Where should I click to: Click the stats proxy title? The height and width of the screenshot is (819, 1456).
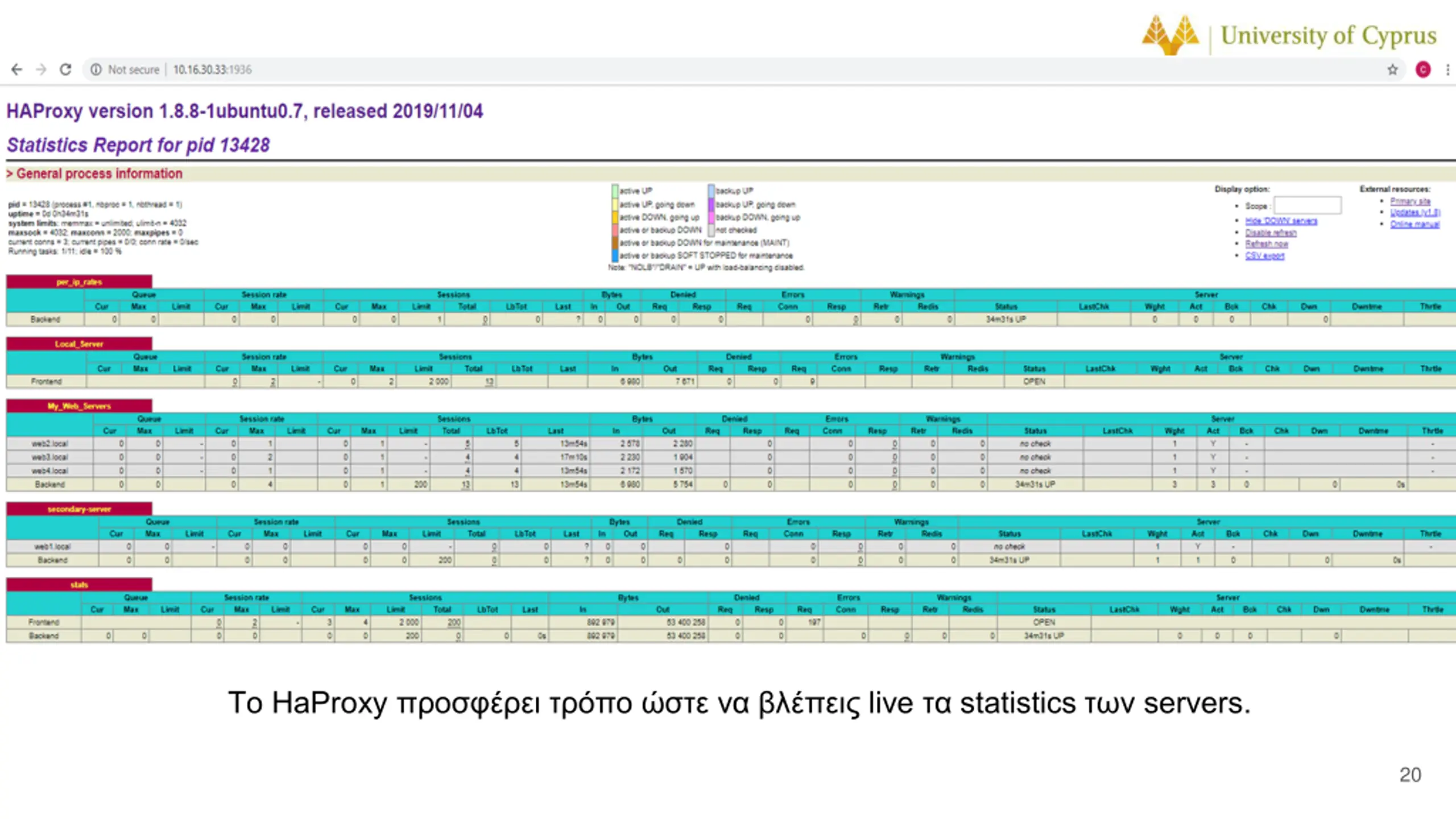pyautogui.click(x=79, y=584)
